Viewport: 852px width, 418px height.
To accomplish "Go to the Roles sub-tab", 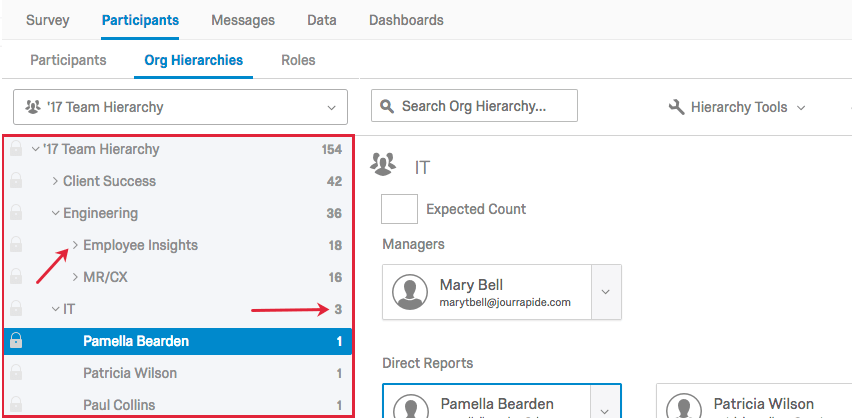I will (298, 60).
